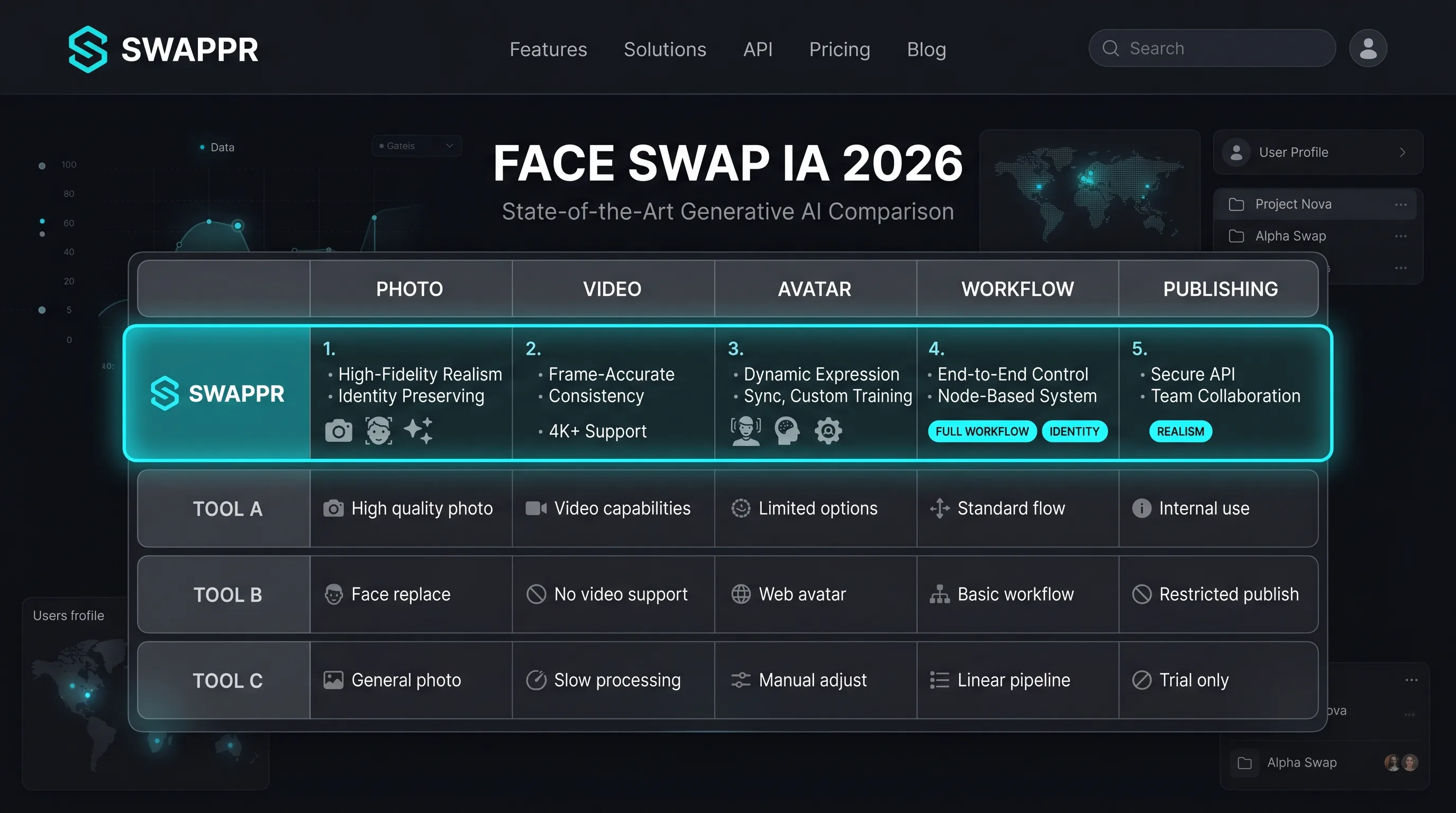Go to the API page
This screenshot has width=1456, height=813.
point(758,49)
